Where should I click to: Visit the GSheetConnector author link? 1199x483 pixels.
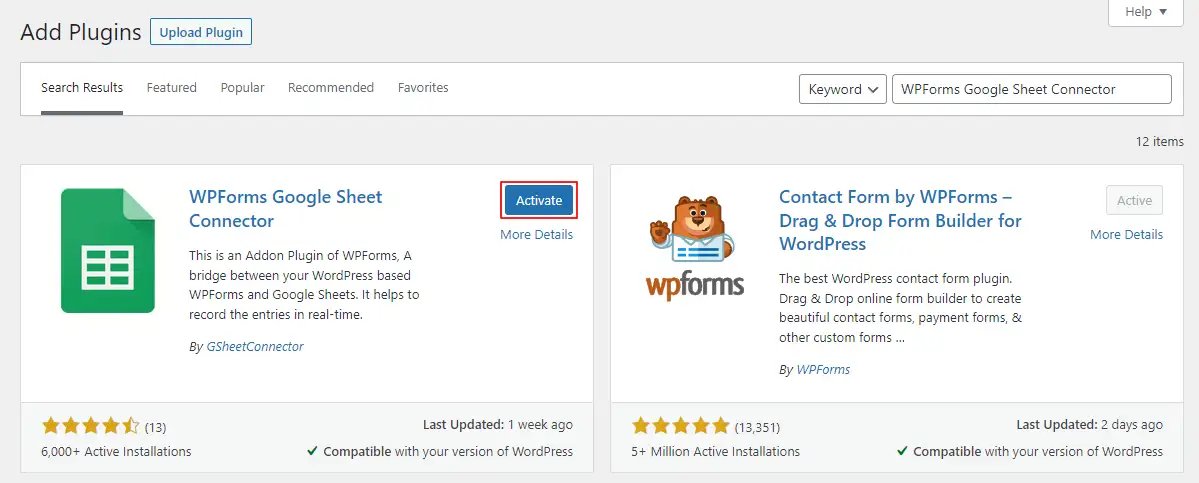[254, 347]
